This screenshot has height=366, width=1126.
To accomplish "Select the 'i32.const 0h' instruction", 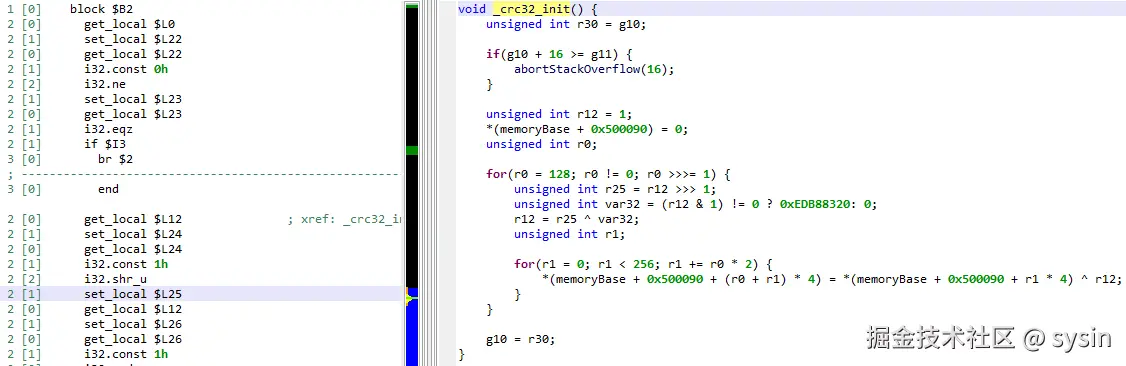I will click(126, 70).
